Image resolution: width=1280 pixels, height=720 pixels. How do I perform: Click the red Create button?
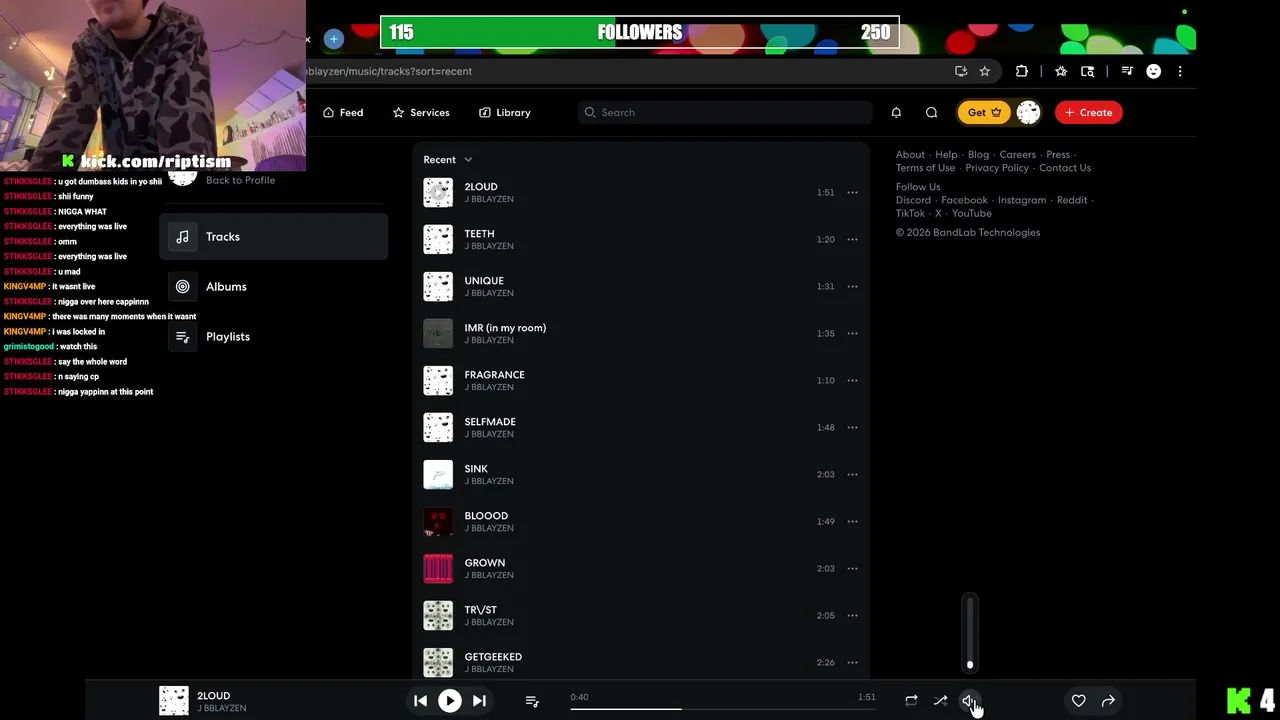click(1089, 112)
